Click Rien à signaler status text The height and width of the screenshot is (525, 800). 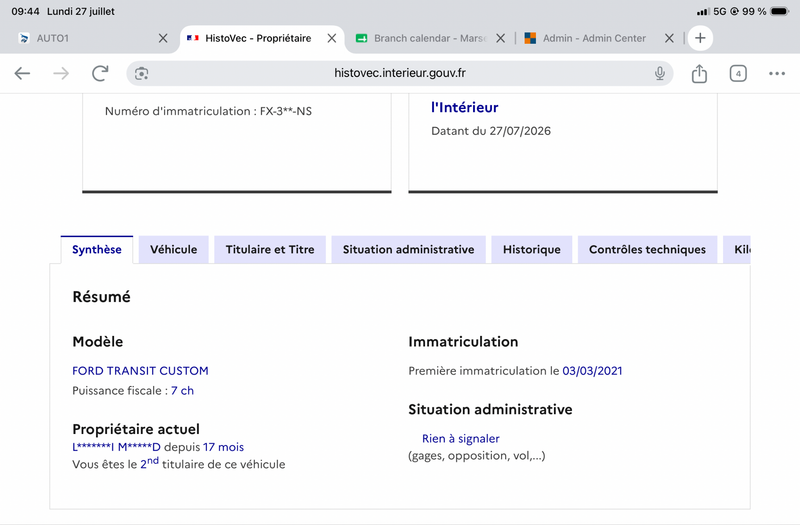(x=461, y=439)
